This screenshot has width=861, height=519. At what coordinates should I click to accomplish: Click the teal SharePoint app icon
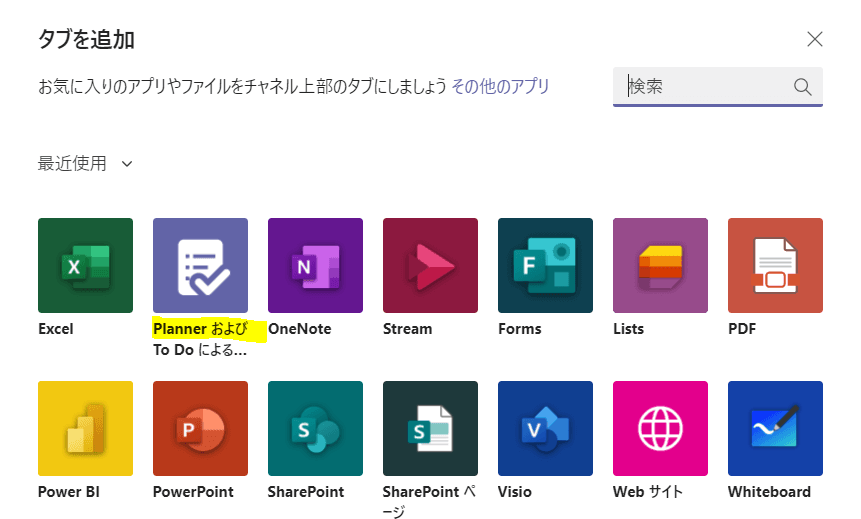(315, 428)
